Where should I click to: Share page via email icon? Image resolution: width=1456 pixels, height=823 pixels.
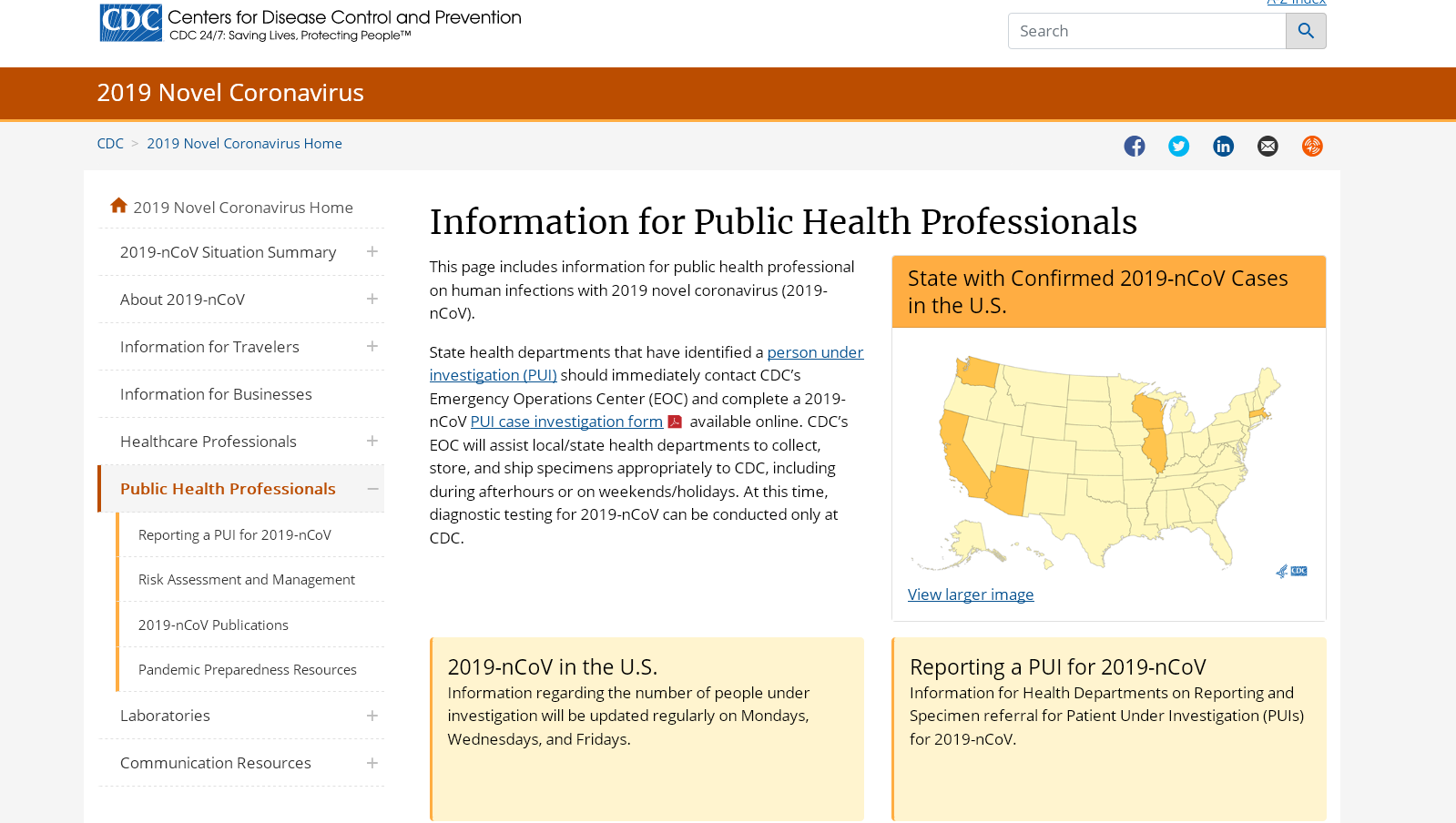click(1268, 146)
